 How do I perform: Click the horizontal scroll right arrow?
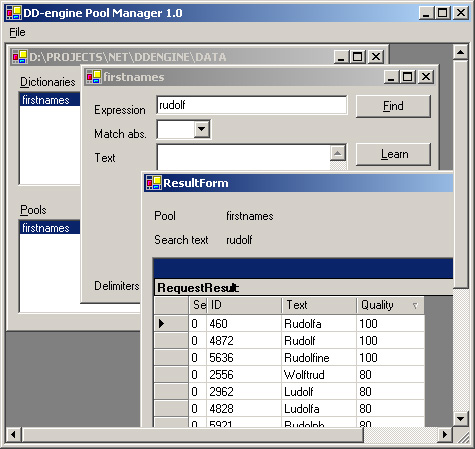(445, 435)
